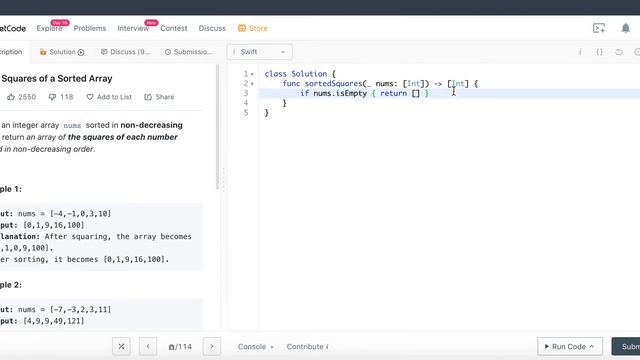Open the notifications bell

pos(625,28)
